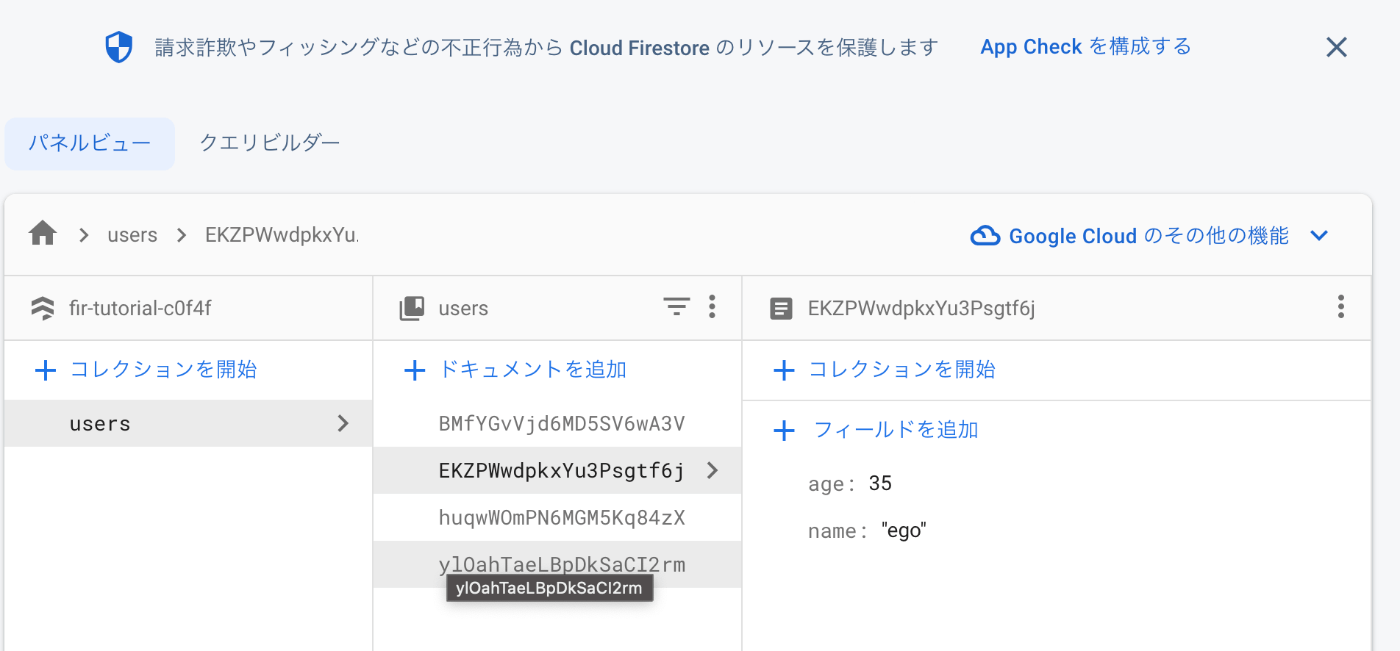Click the Google Cloud cloud icon

pos(985,236)
